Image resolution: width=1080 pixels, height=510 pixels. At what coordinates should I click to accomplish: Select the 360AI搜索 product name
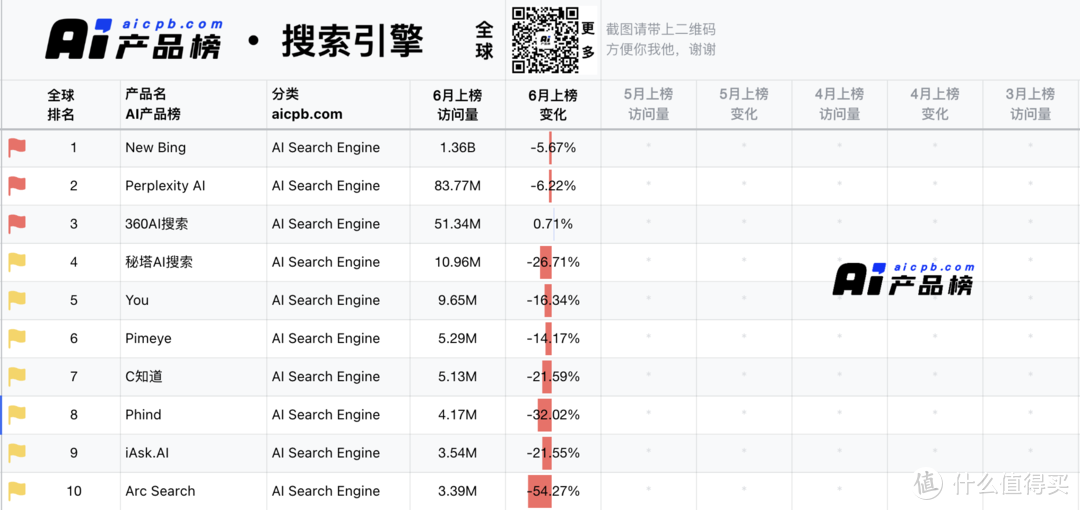(156, 224)
